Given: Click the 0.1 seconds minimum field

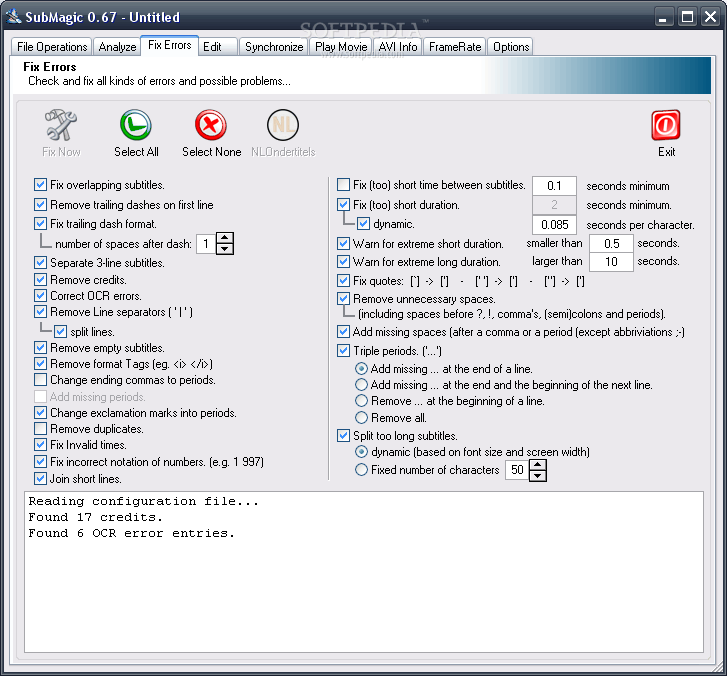Looking at the screenshot, I should tap(554, 186).
